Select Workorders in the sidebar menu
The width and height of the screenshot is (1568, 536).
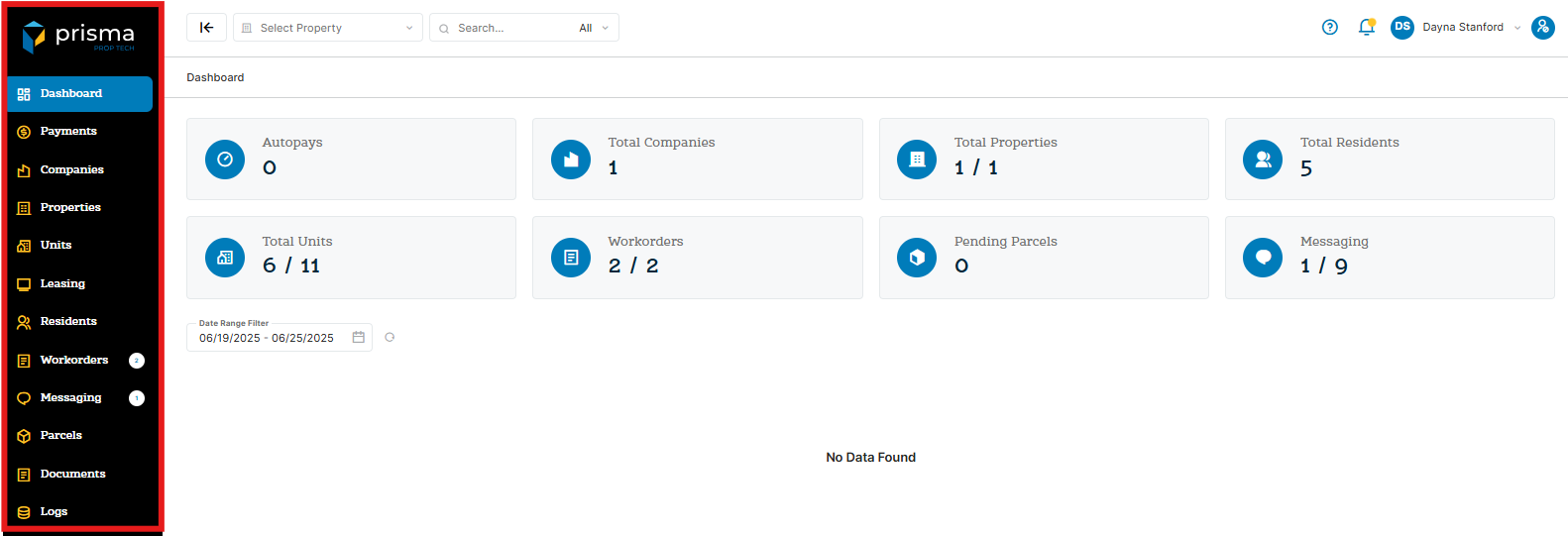click(x=74, y=361)
